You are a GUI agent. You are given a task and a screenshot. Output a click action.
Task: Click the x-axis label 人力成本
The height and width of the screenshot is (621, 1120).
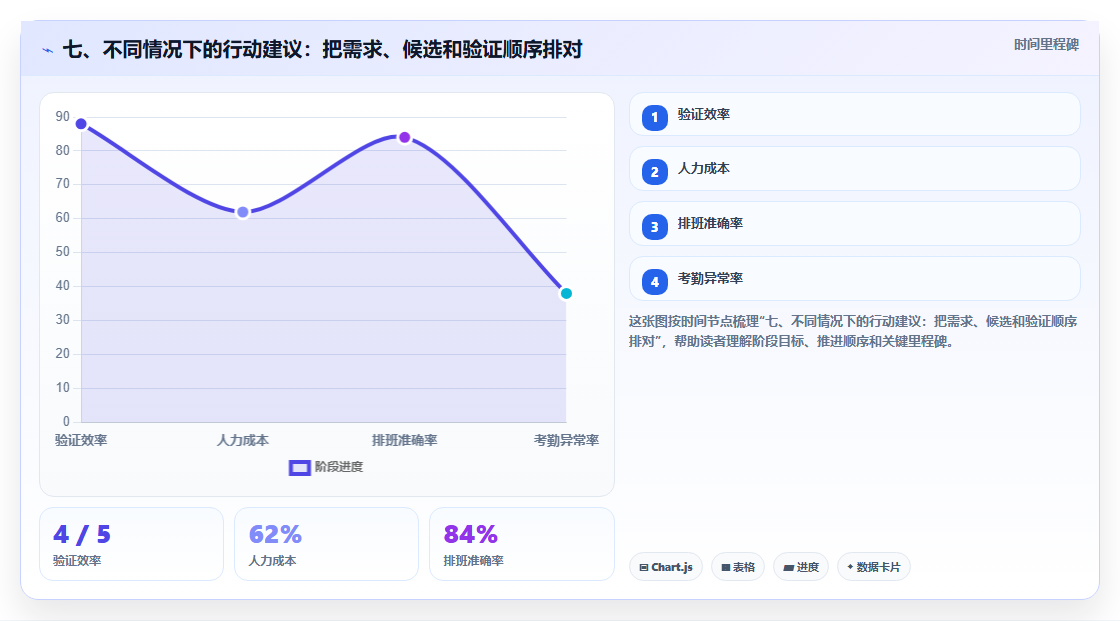click(x=243, y=440)
